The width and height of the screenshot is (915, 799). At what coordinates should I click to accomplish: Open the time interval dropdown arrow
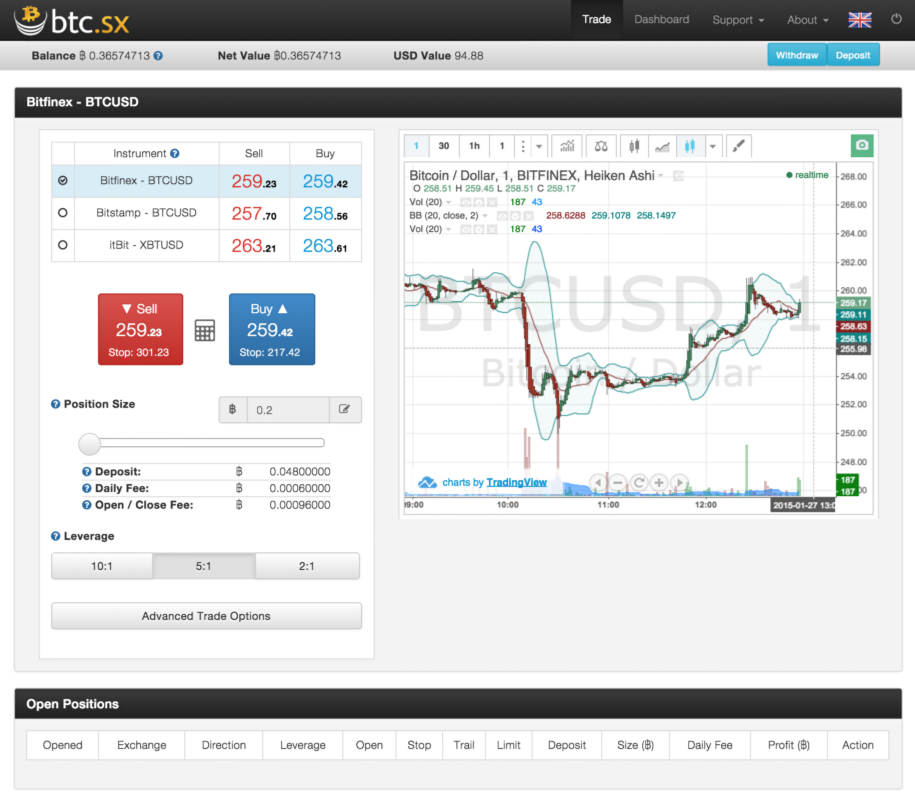539,146
